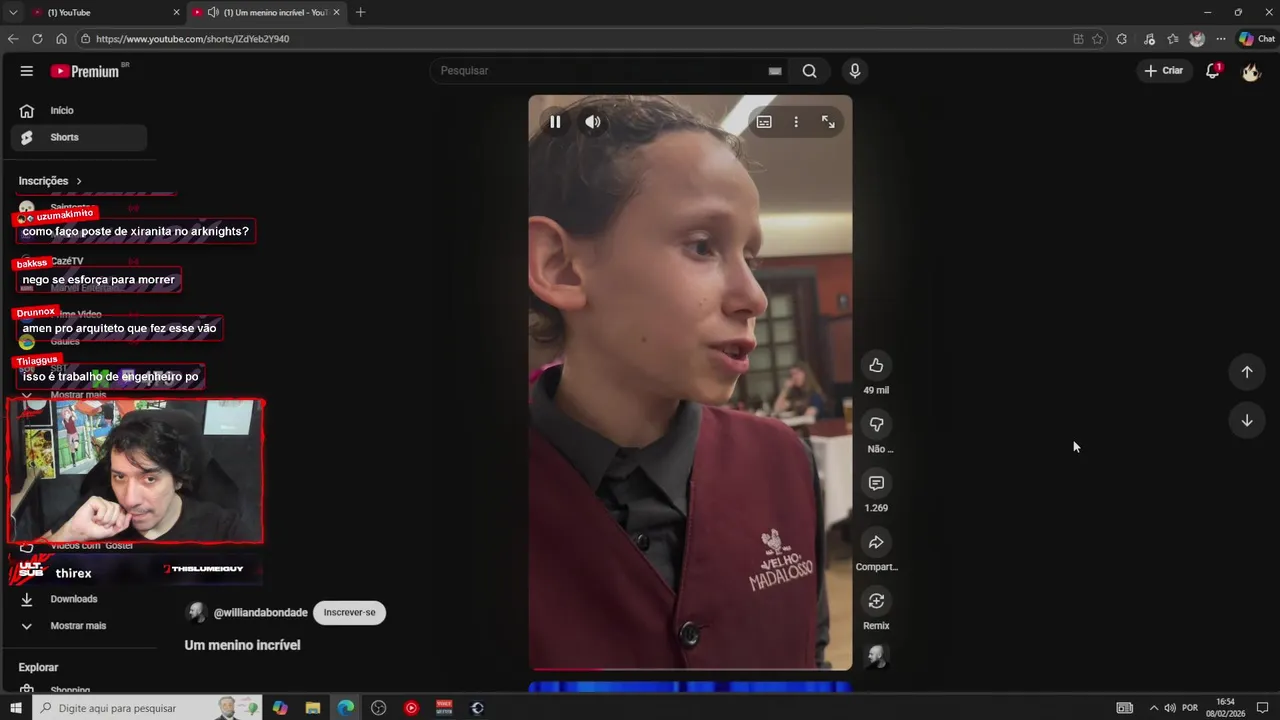Open the on-screen keyboard in search box
This screenshot has width=1280, height=720.
coord(774,71)
